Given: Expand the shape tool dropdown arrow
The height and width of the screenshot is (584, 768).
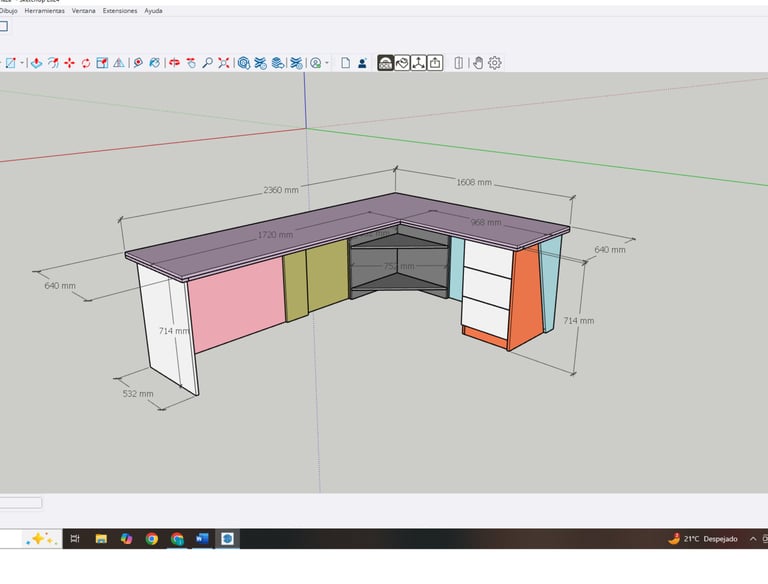Looking at the screenshot, I should pyautogui.click(x=22, y=63).
